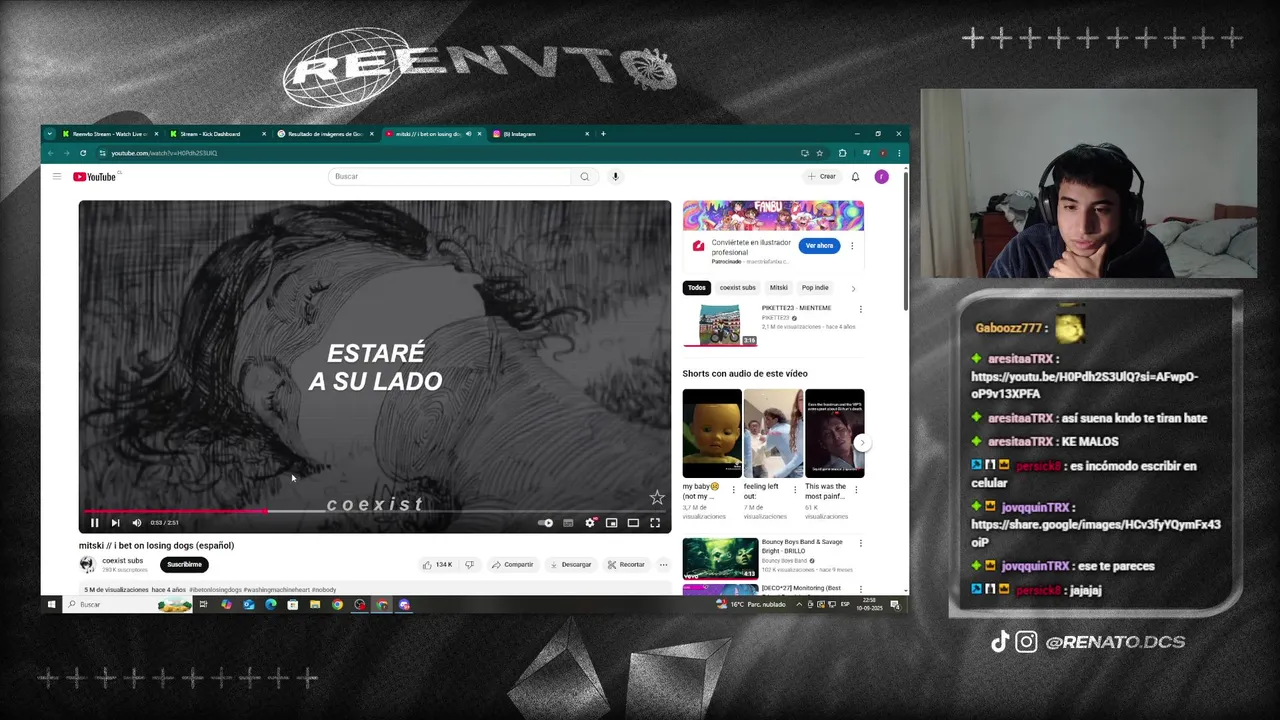Skip to the next video
The image size is (1280, 720).
click(115, 522)
